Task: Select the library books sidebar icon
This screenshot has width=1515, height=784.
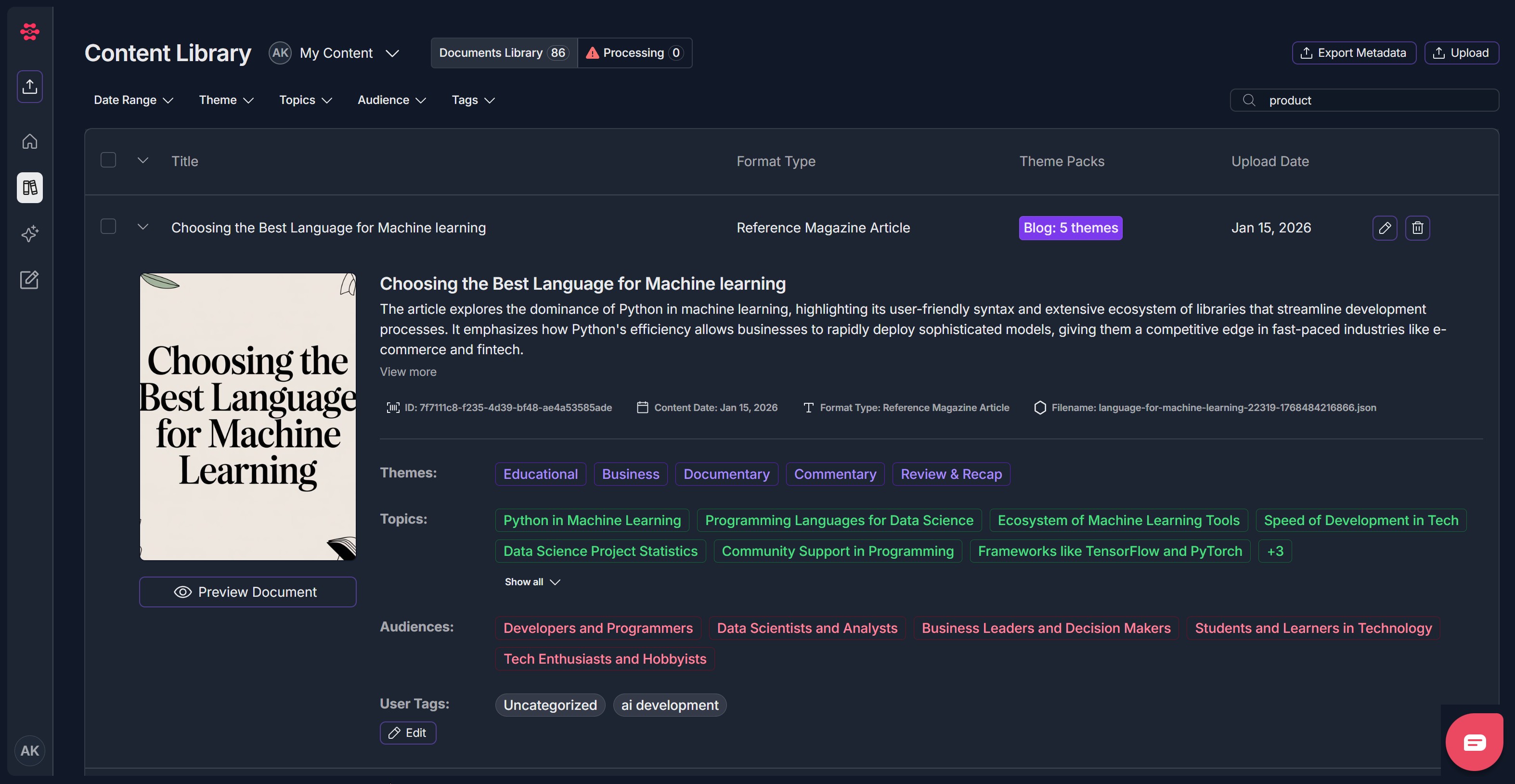Action: [29, 188]
